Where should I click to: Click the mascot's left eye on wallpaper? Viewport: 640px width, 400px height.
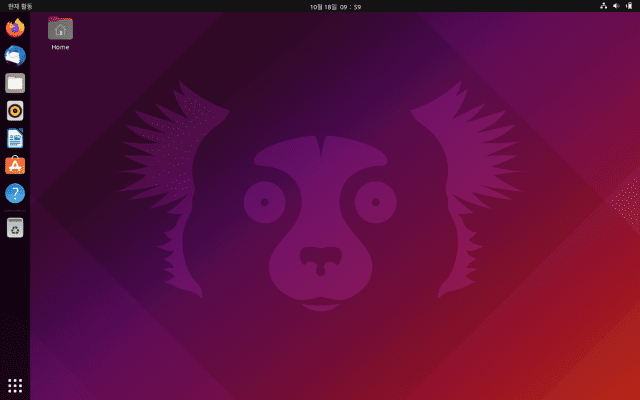[x=264, y=202]
